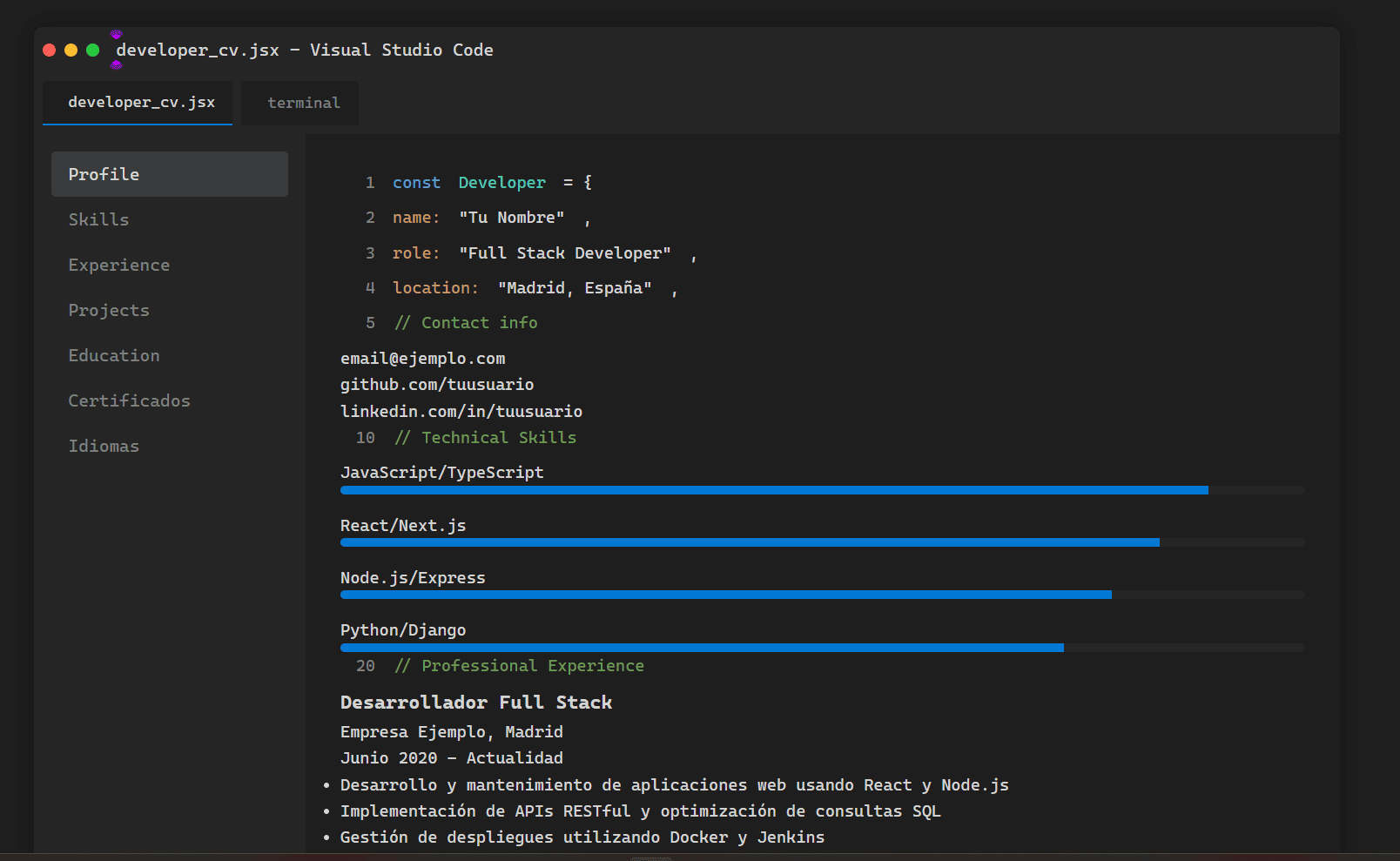1400x861 pixels.
Task: Go to the Experience section
Action: point(170,265)
